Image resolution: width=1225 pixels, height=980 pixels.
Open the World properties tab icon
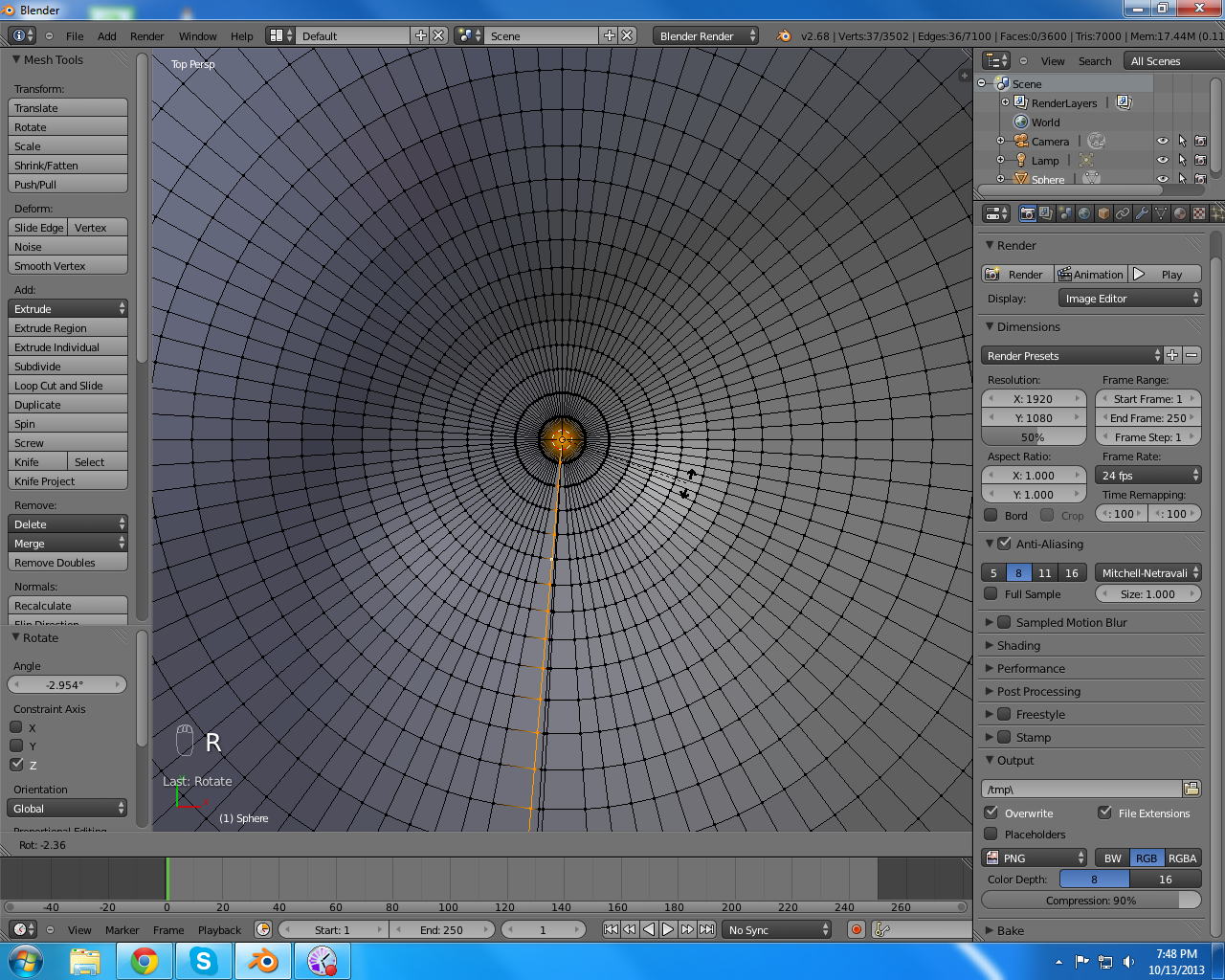click(1084, 213)
